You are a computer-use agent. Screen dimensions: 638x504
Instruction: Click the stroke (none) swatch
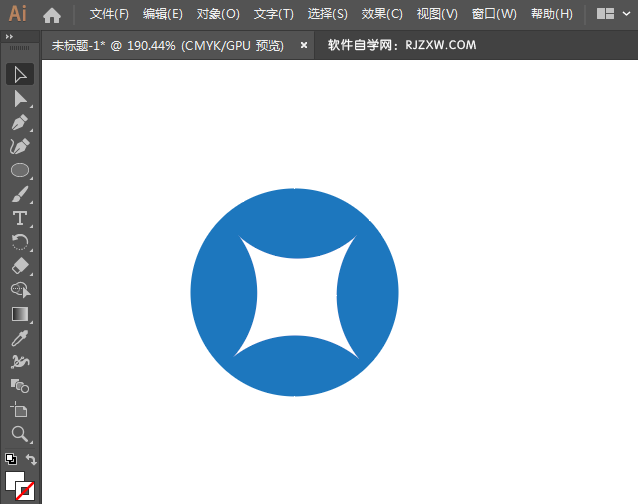25,491
